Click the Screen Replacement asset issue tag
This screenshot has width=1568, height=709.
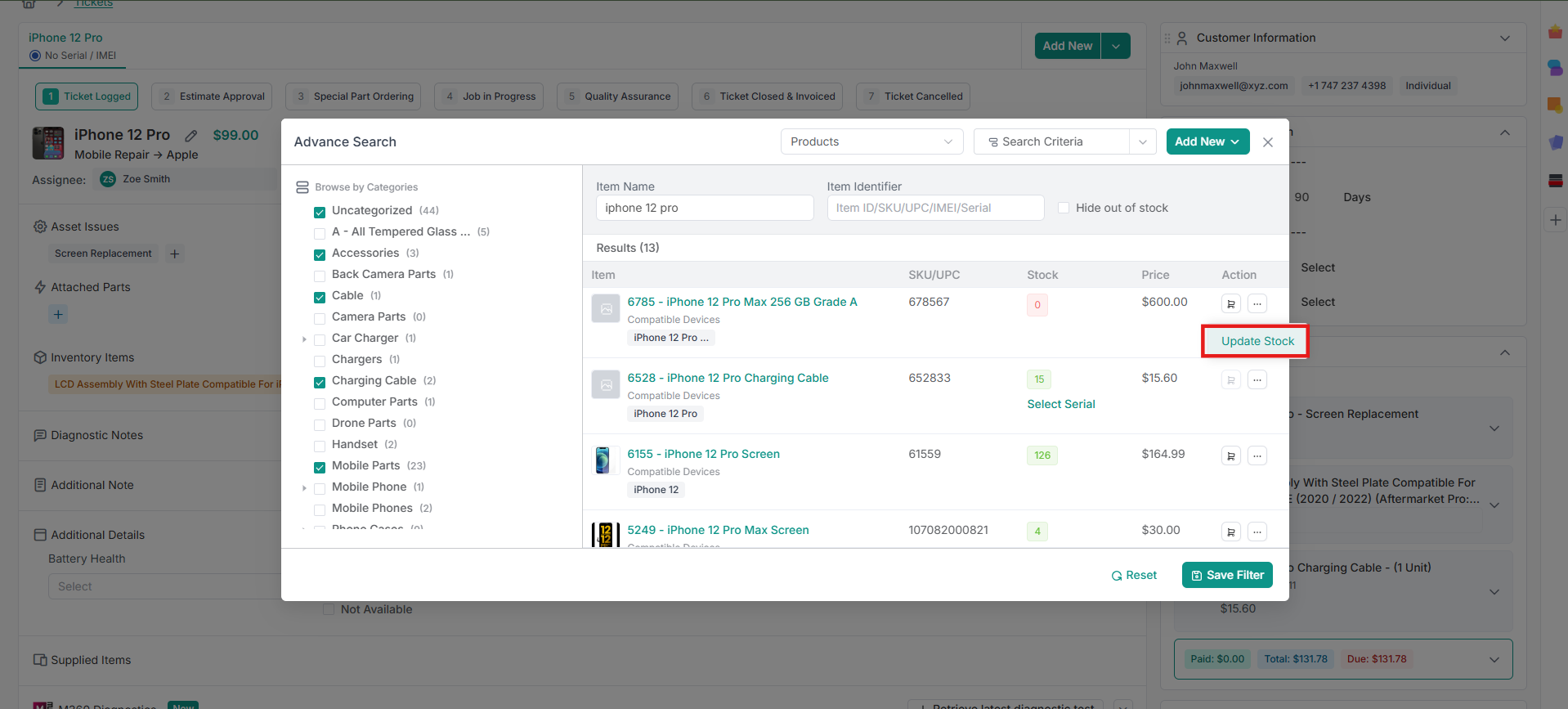(x=103, y=254)
